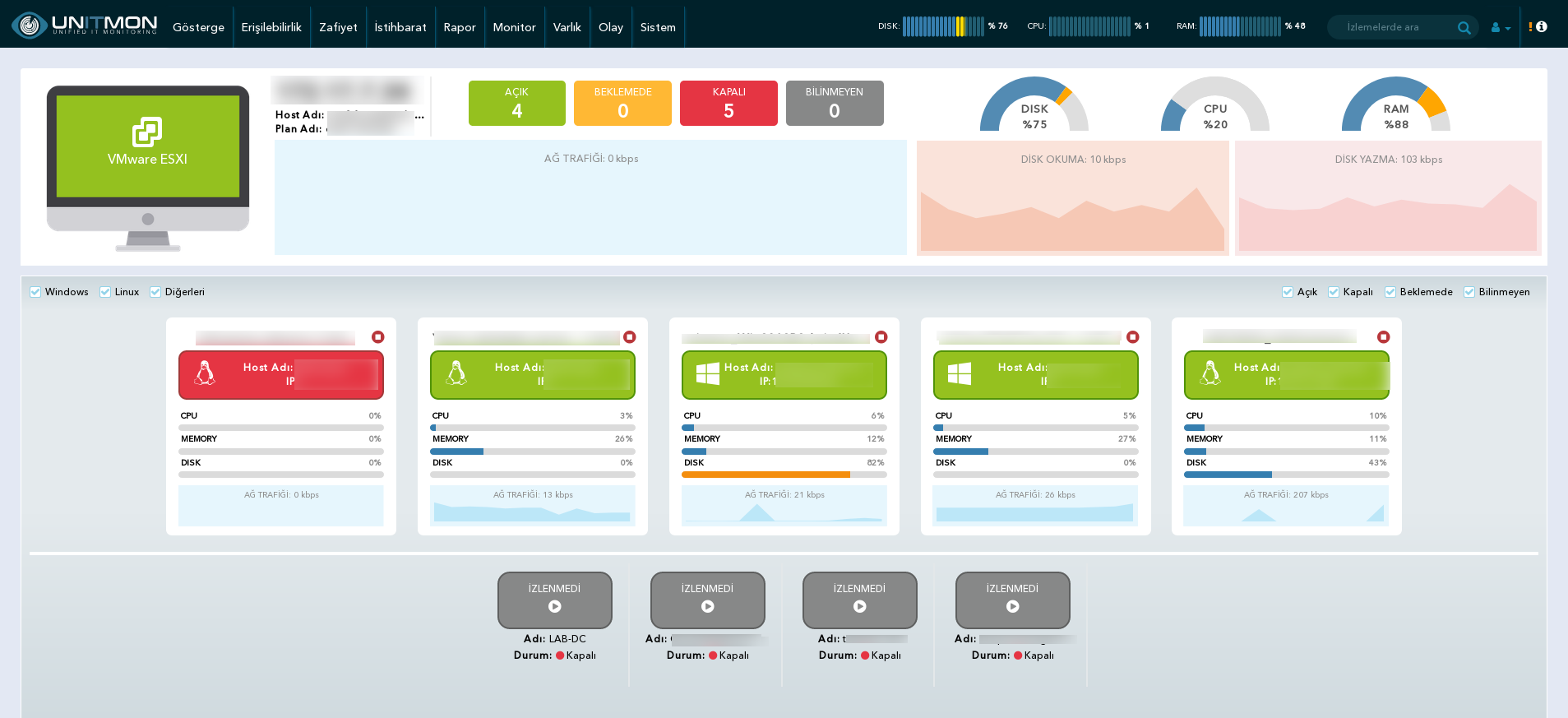
Task: Open the user account dropdown
Action: pos(1501,27)
